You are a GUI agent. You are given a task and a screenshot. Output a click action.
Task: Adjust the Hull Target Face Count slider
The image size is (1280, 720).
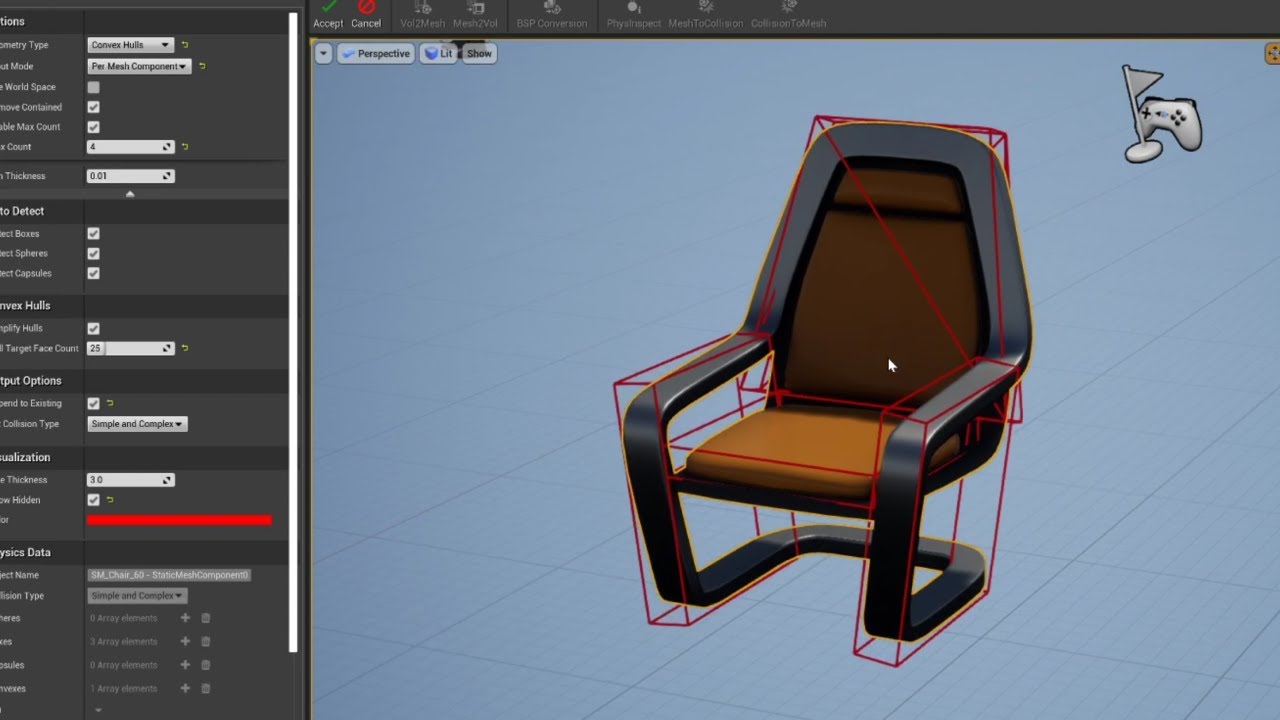click(131, 348)
